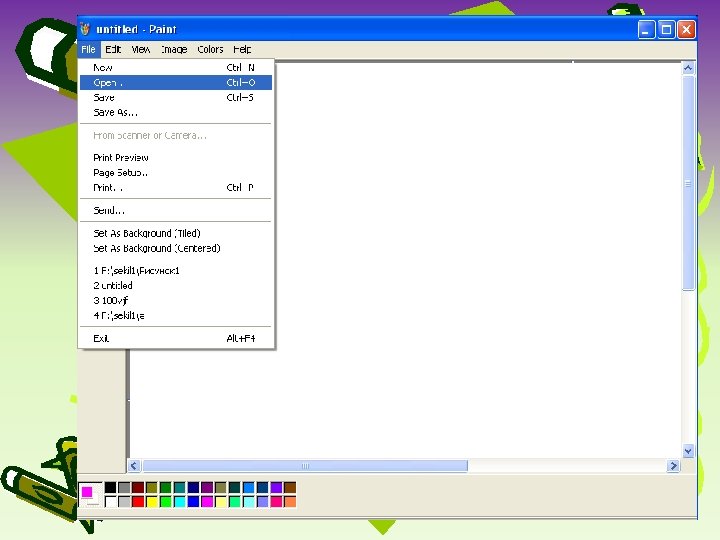This screenshot has height=540, width=720.
Task: Click the Paint application icon in title bar
Action: [x=85, y=29]
